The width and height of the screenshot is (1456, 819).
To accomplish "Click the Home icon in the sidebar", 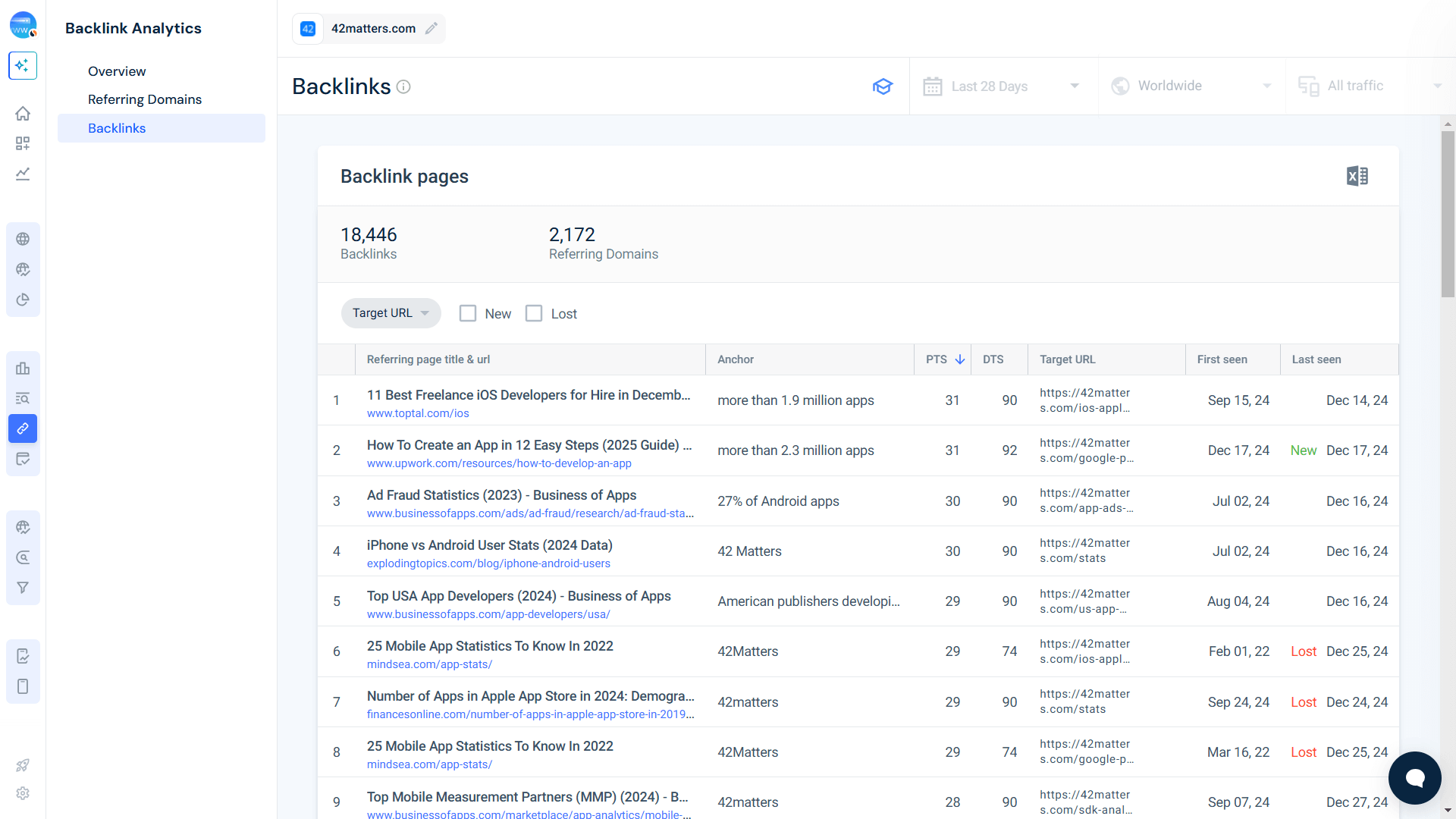I will [23, 113].
